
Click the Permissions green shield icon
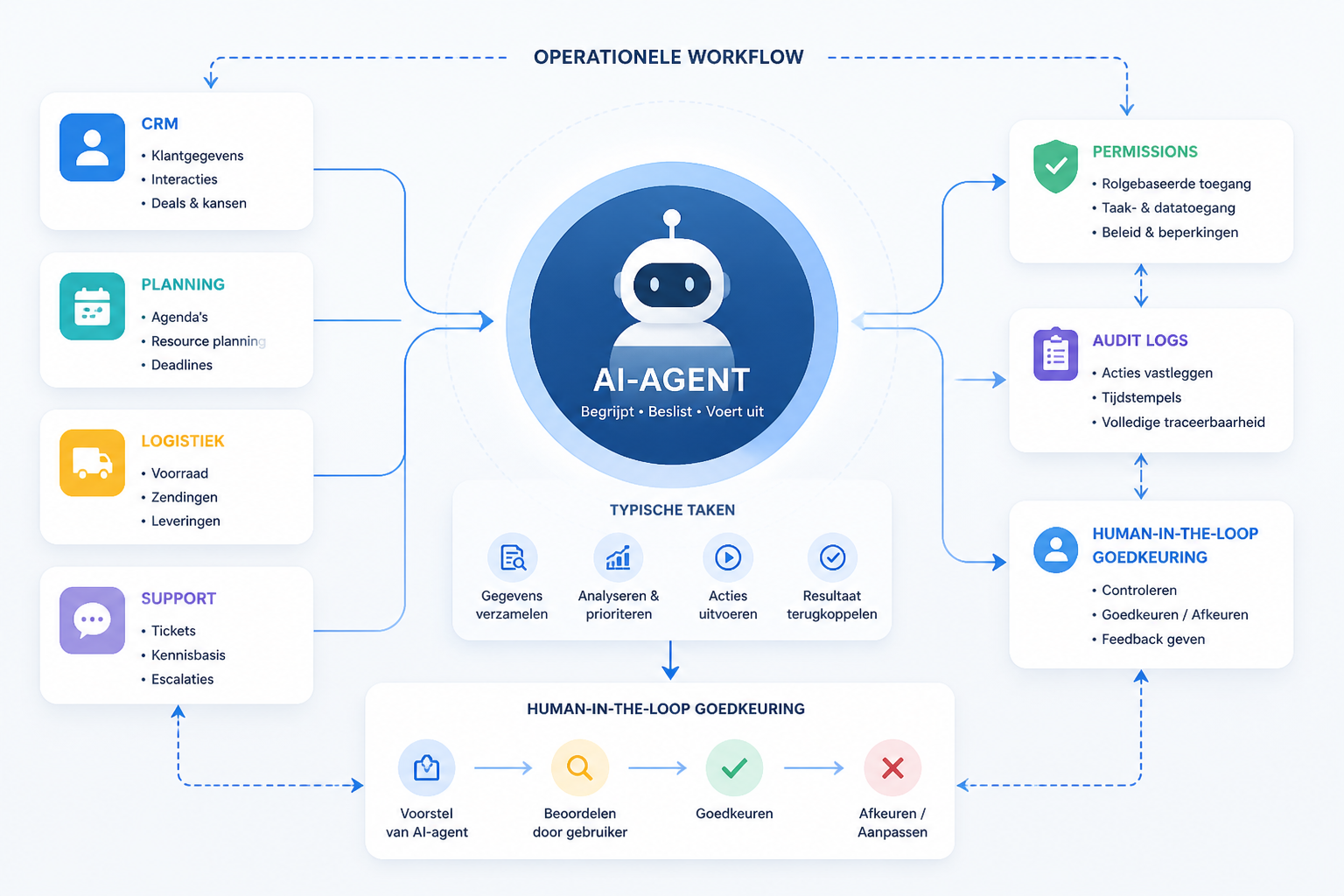1055,166
